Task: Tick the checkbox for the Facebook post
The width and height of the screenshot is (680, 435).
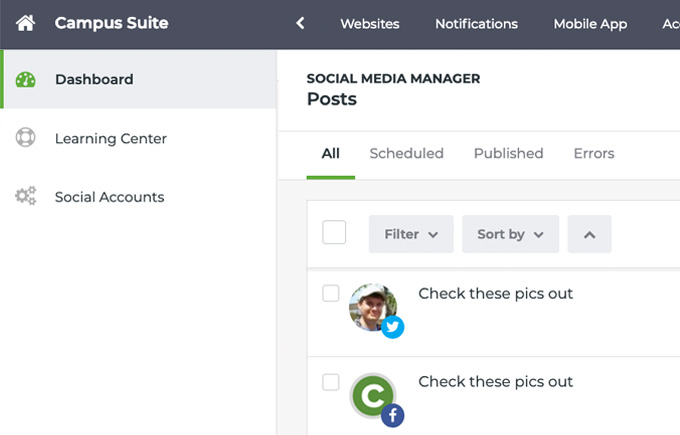Action: (331, 382)
